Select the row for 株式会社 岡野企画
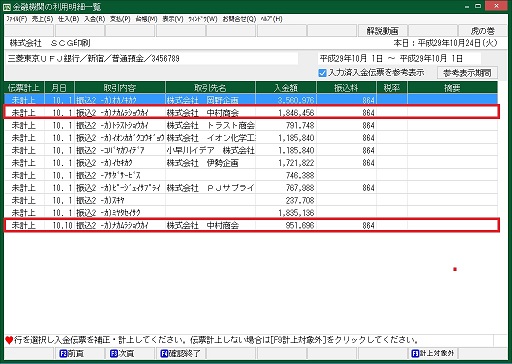The width and height of the screenshot is (512, 364). (251, 100)
